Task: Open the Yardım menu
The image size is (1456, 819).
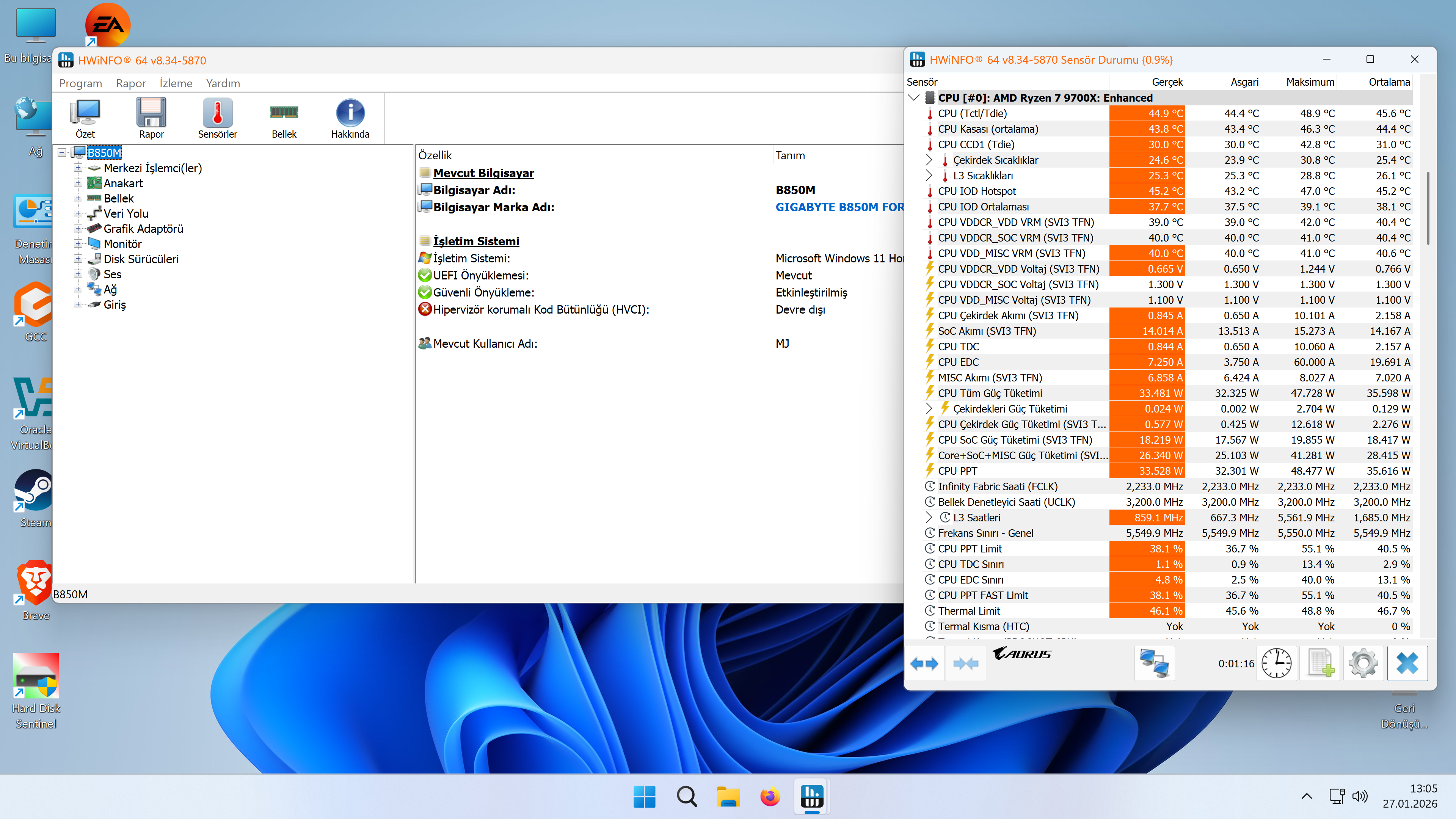Action: coord(223,83)
